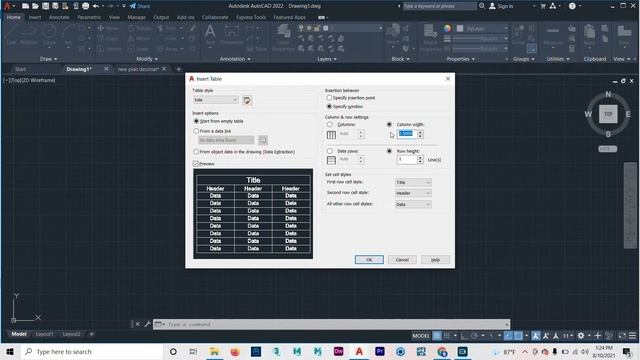Click the Undo arrow icon
Screen dimensions: 640x360
point(96,6)
